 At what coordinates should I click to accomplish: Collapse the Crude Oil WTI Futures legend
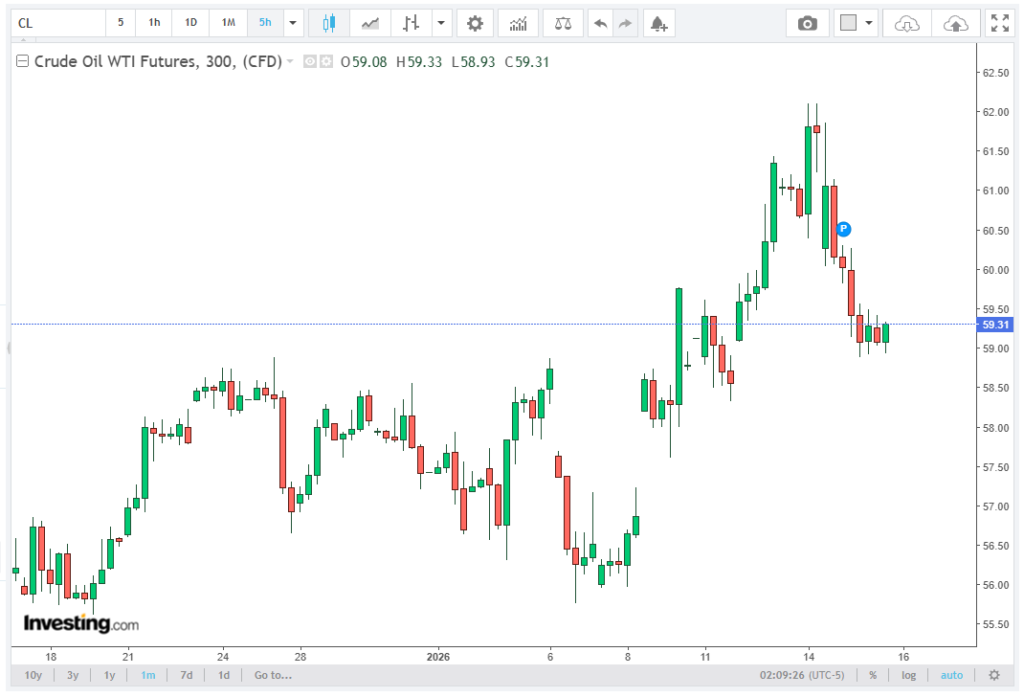tap(21, 62)
